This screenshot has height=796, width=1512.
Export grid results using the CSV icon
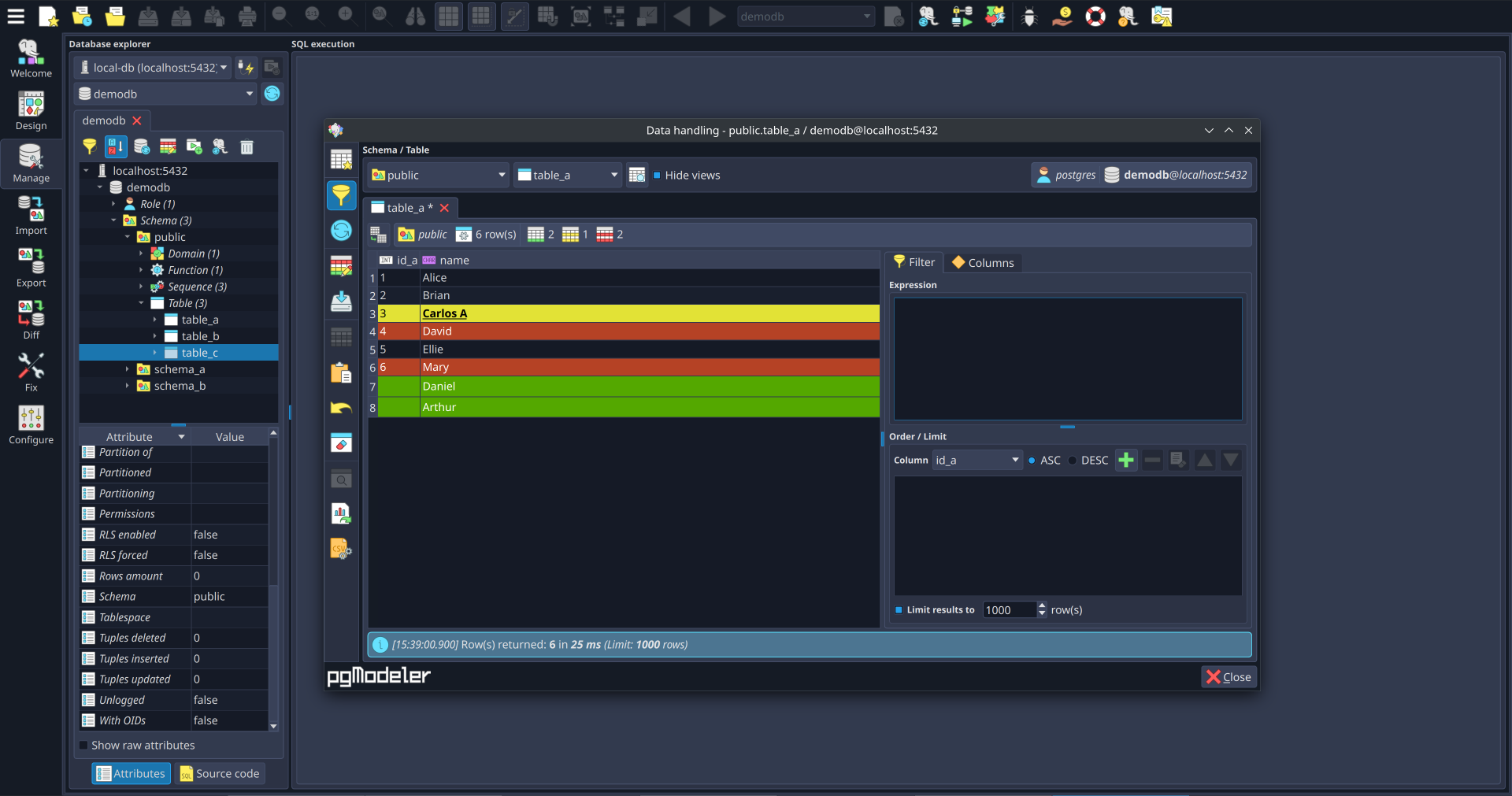pyautogui.click(x=339, y=549)
